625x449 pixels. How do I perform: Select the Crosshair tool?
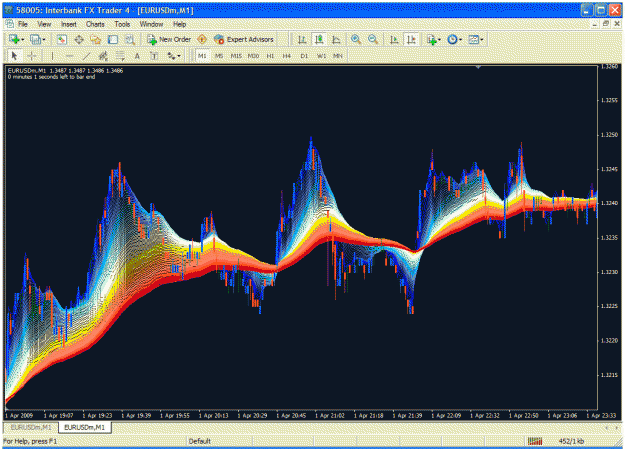(32, 56)
